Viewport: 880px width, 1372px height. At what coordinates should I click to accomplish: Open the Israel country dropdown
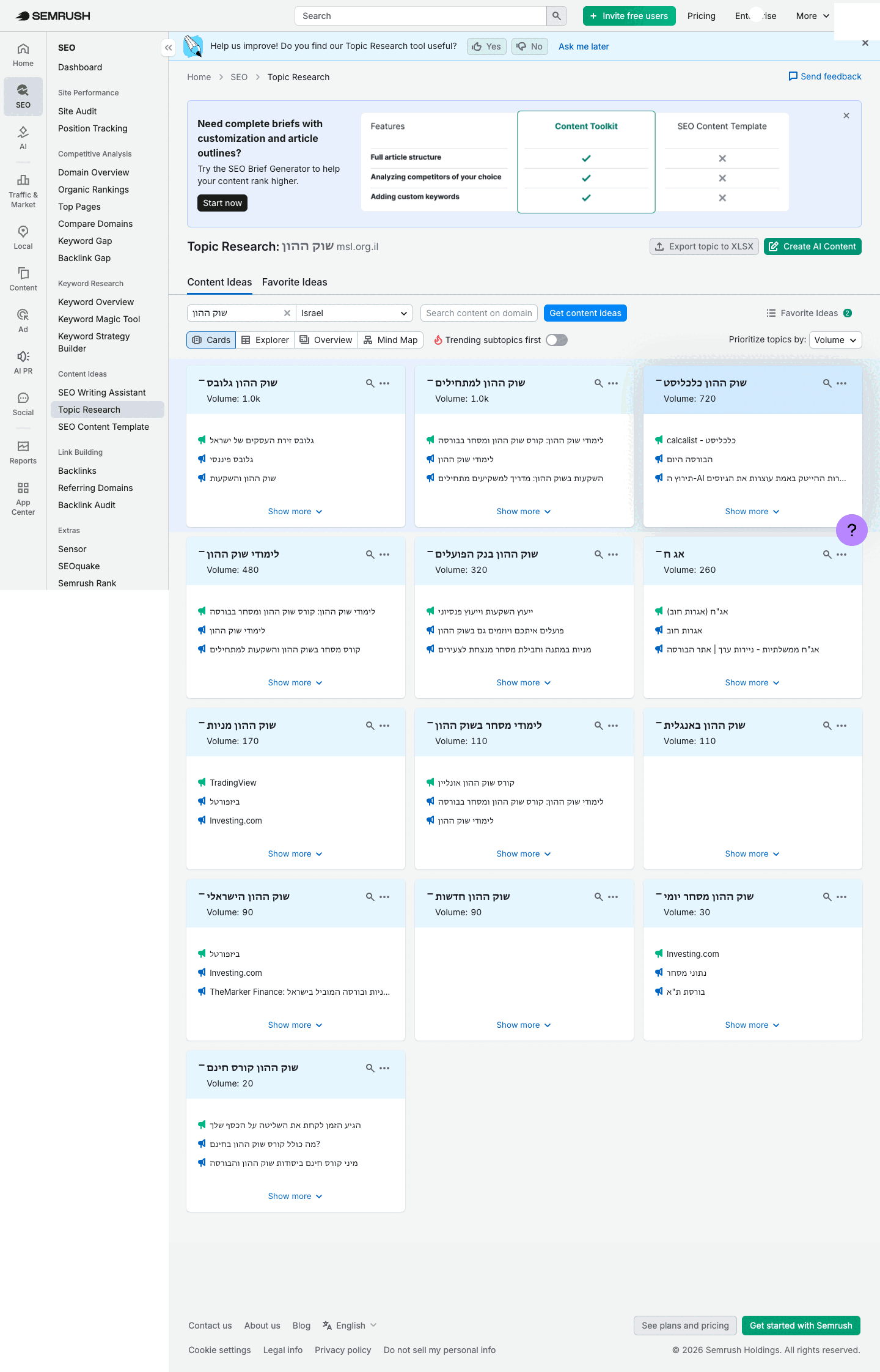pyautogui.click(x=354, y=313)
